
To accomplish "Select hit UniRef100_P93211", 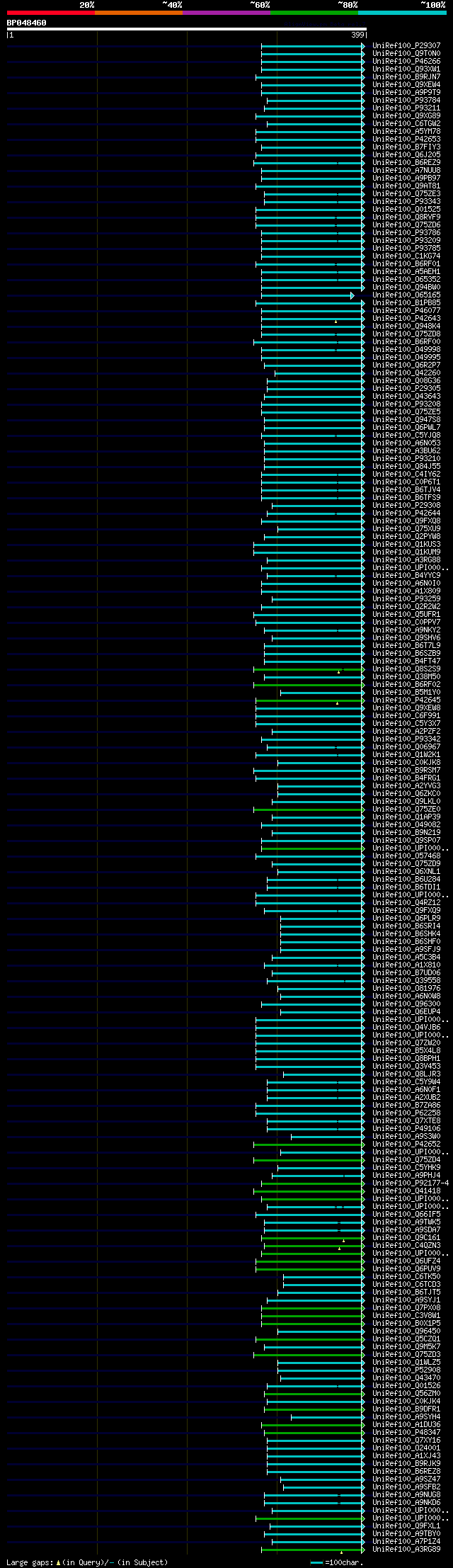I will coord(406,108).
